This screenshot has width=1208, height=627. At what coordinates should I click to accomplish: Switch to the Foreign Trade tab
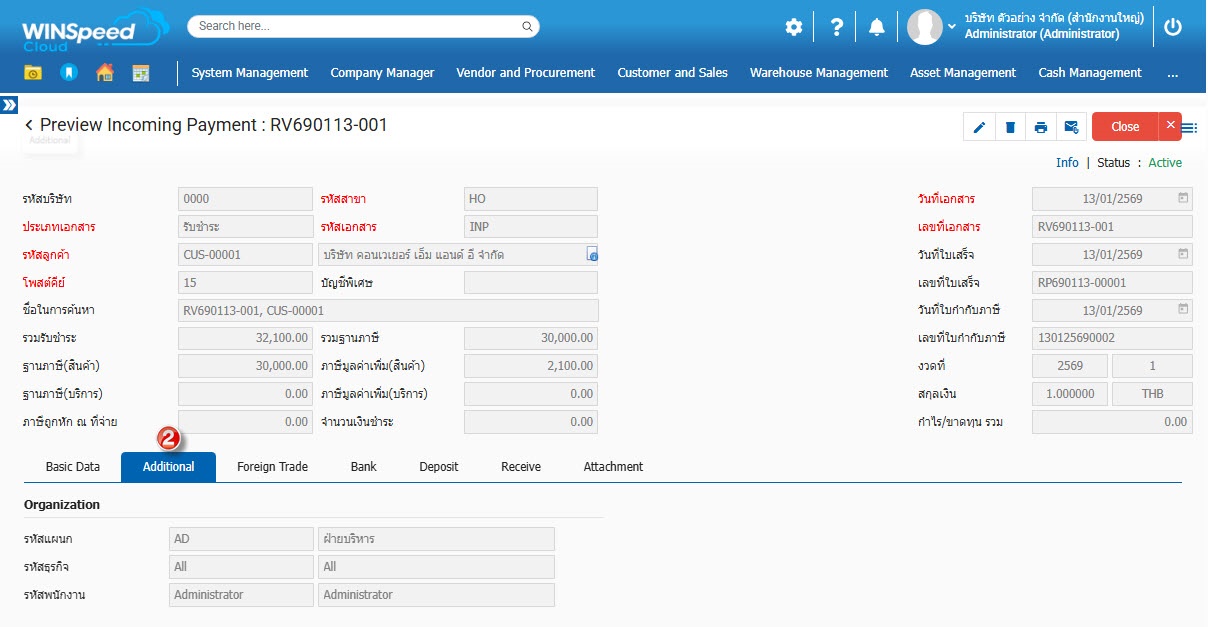pyautogui.click(x=272, y=467)
